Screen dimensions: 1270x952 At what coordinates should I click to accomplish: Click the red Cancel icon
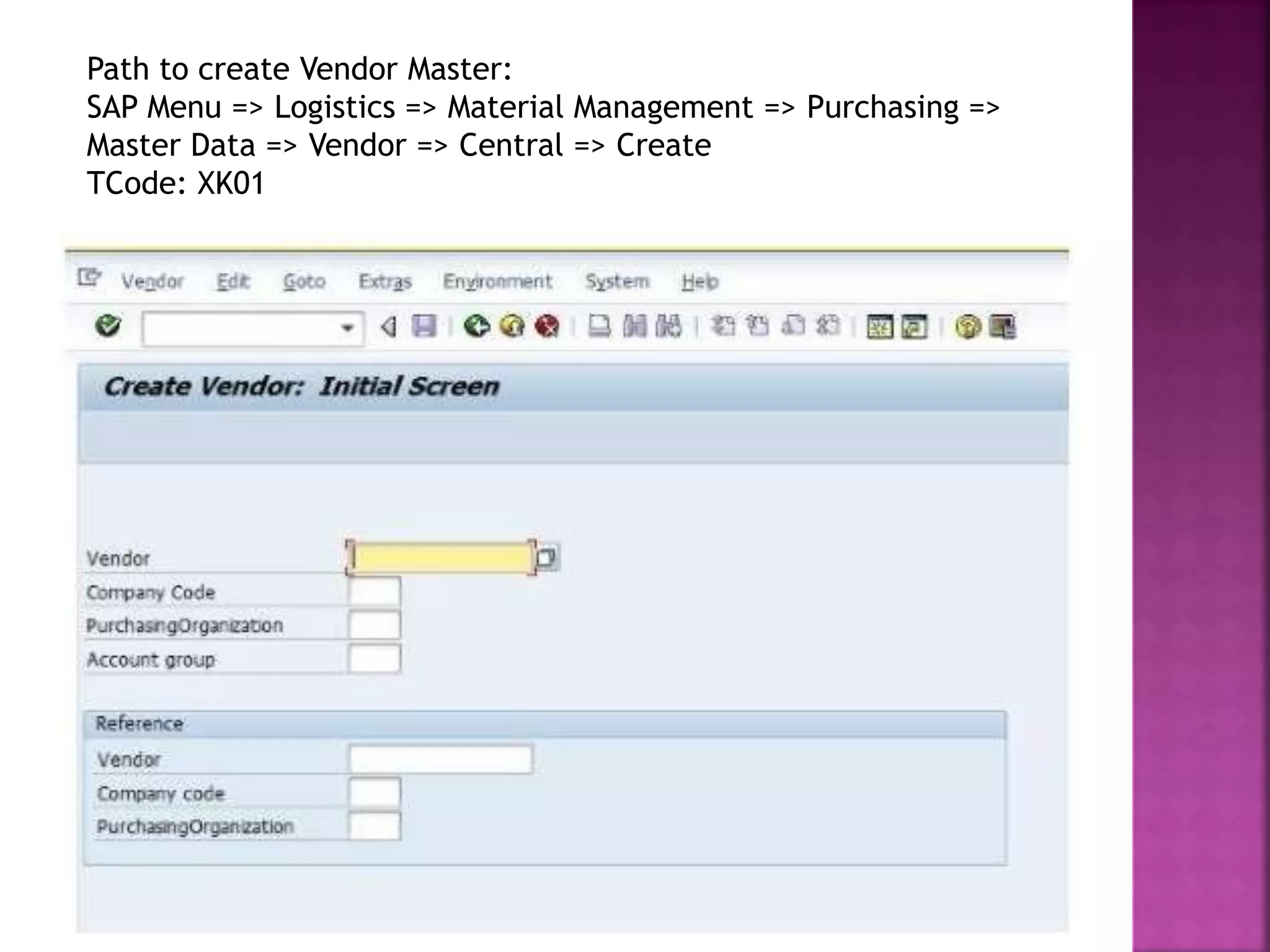point(547,325)
